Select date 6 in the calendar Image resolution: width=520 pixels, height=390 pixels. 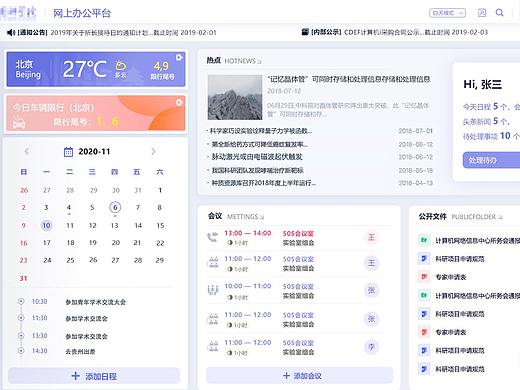(115, 207)
